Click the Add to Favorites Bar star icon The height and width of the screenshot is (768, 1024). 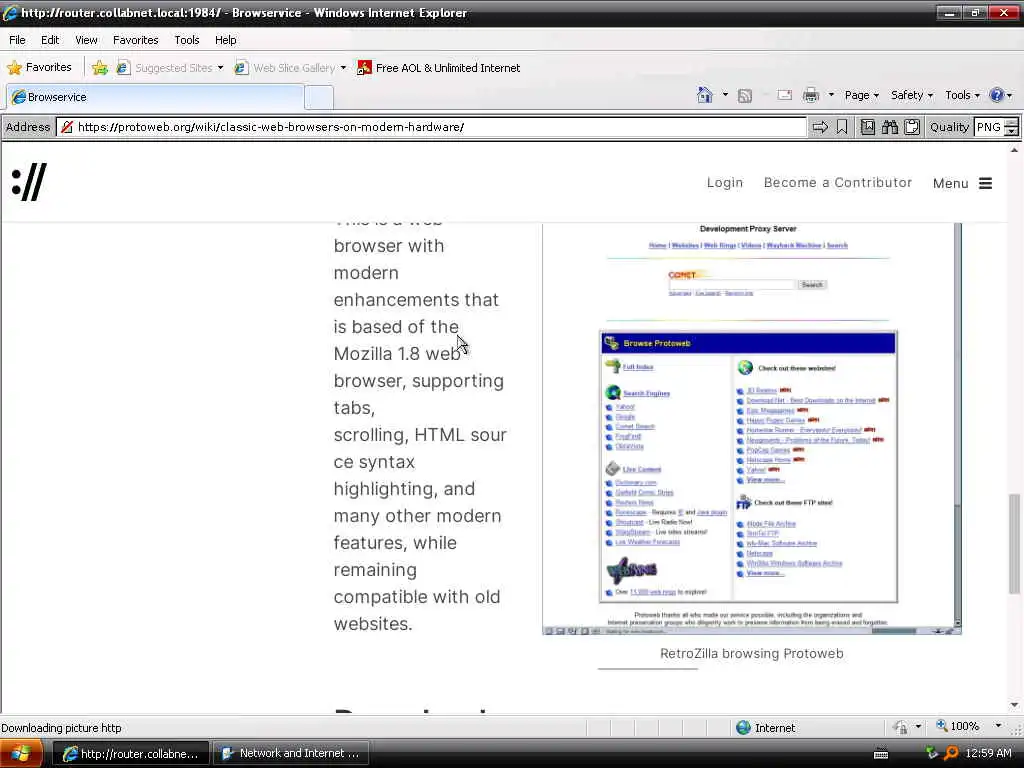click(x=100, y=67)
